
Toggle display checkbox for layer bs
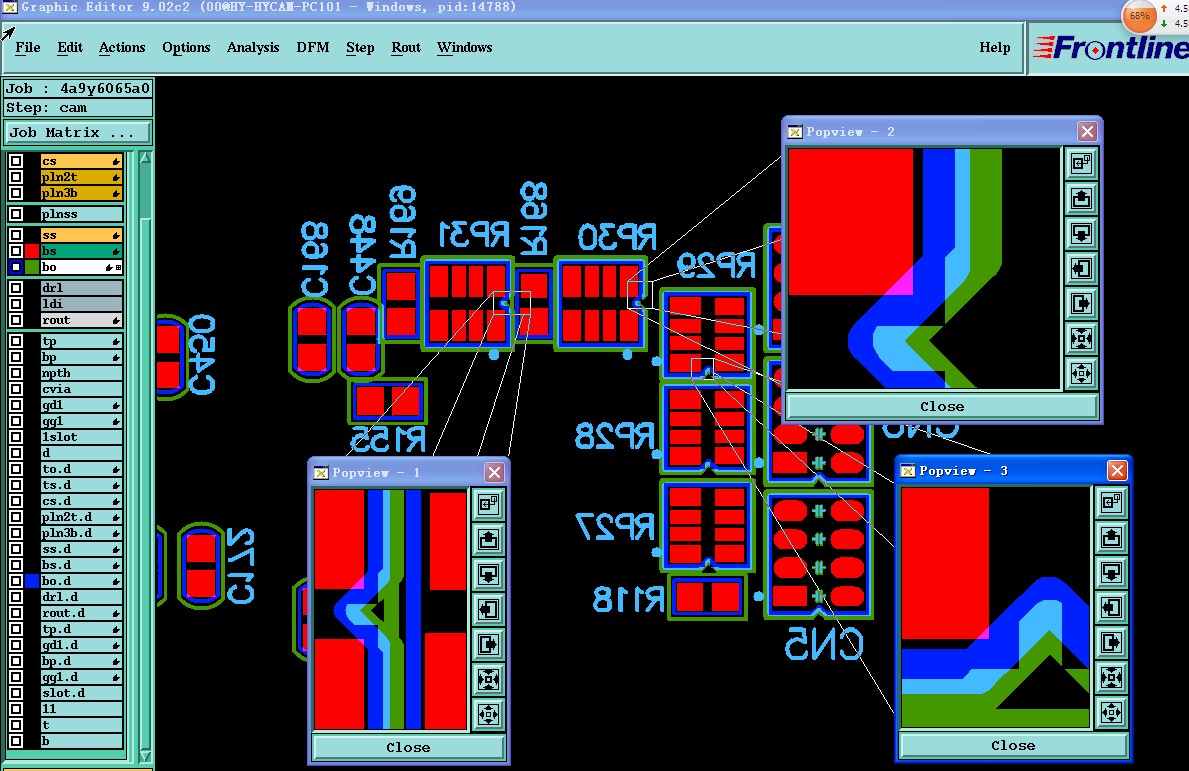(16, 251)
